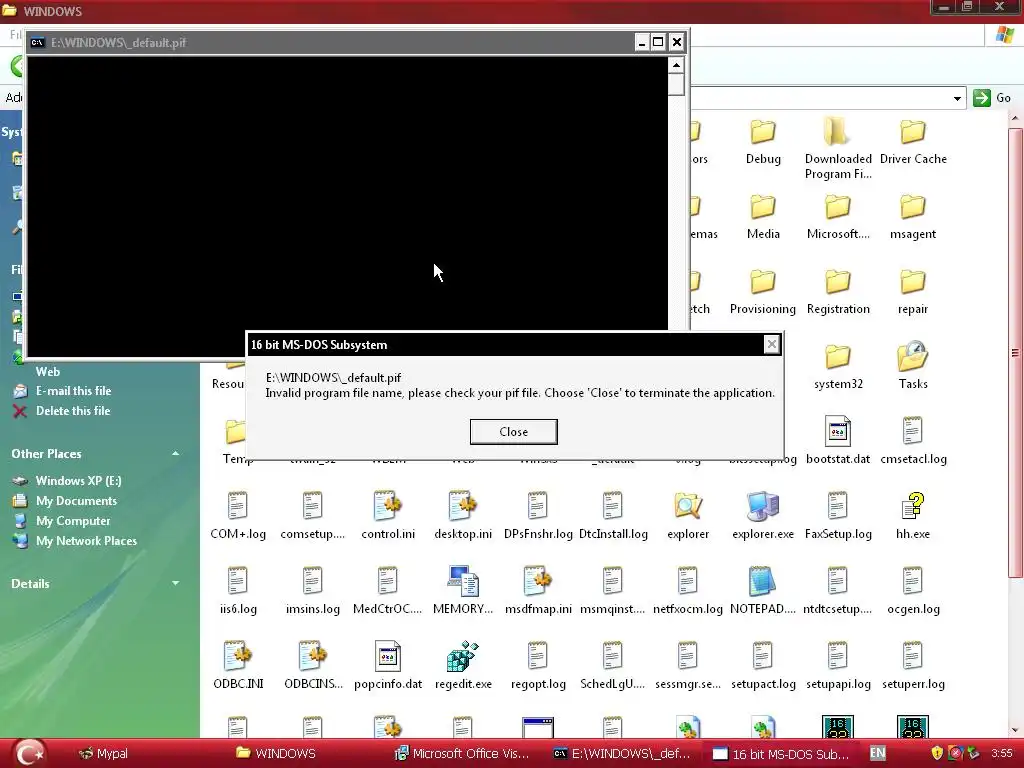Click Close in the 16 bit MS-DOS Subsystem dialog

point(513,432)
